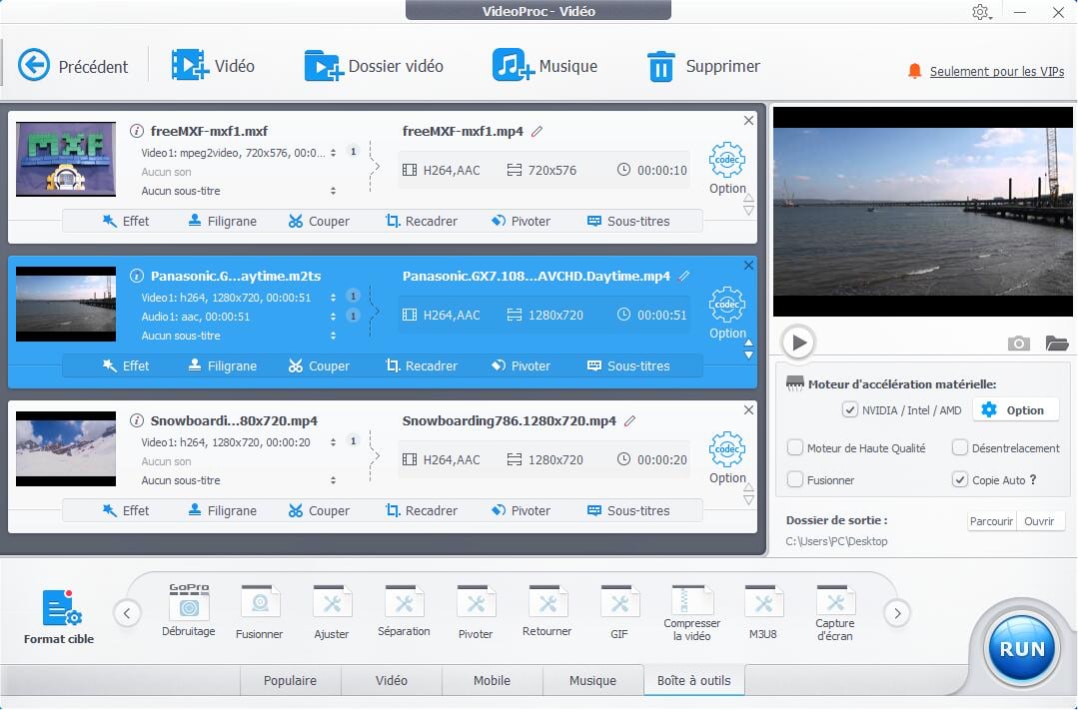Expand Aucun sous-titre dropdown for freeMXF video
1078x710 pixels.
tap(333, 191)
